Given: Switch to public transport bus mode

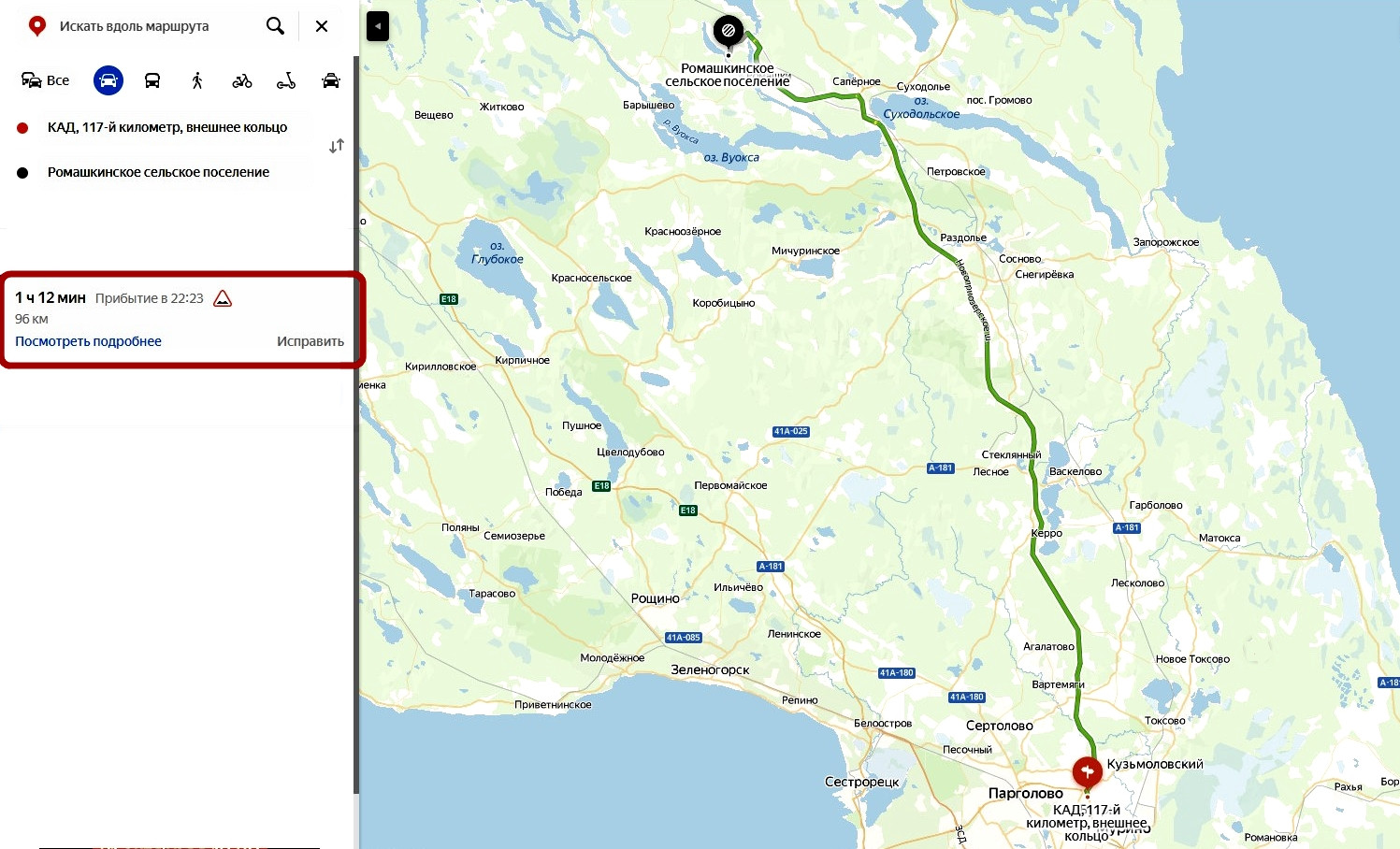Looking at the screenshot, I should coord(152,80).
